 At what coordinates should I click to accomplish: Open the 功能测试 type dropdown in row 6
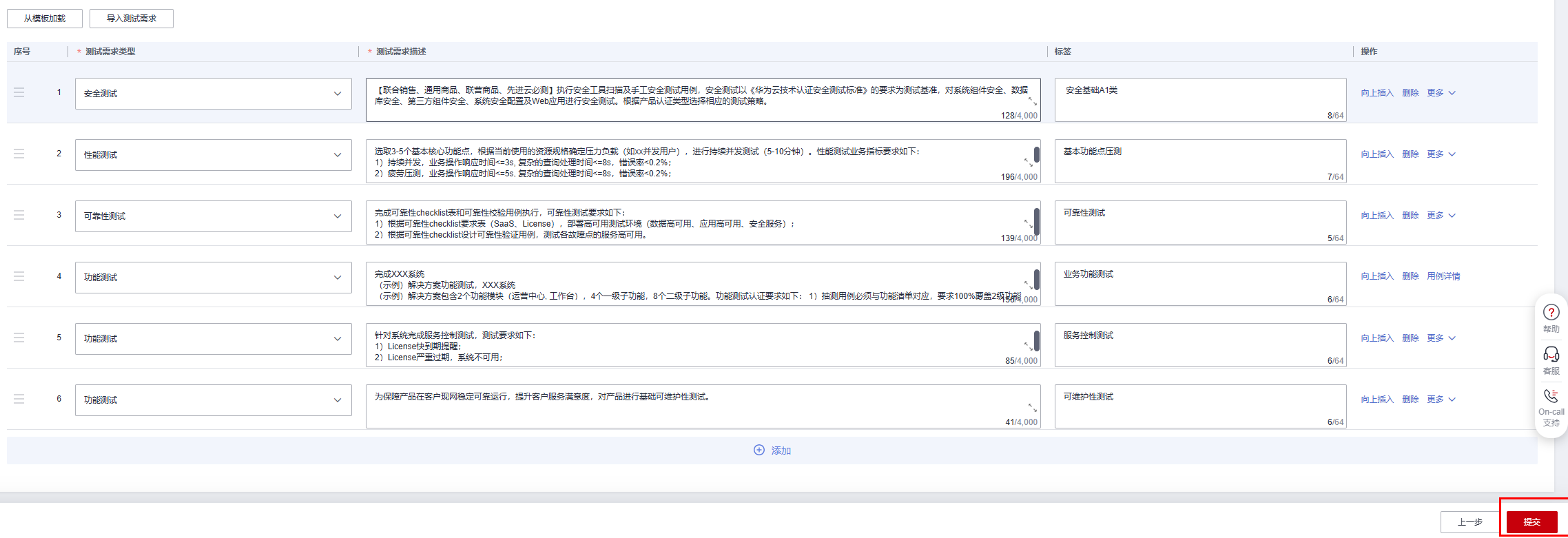[214, 400]
